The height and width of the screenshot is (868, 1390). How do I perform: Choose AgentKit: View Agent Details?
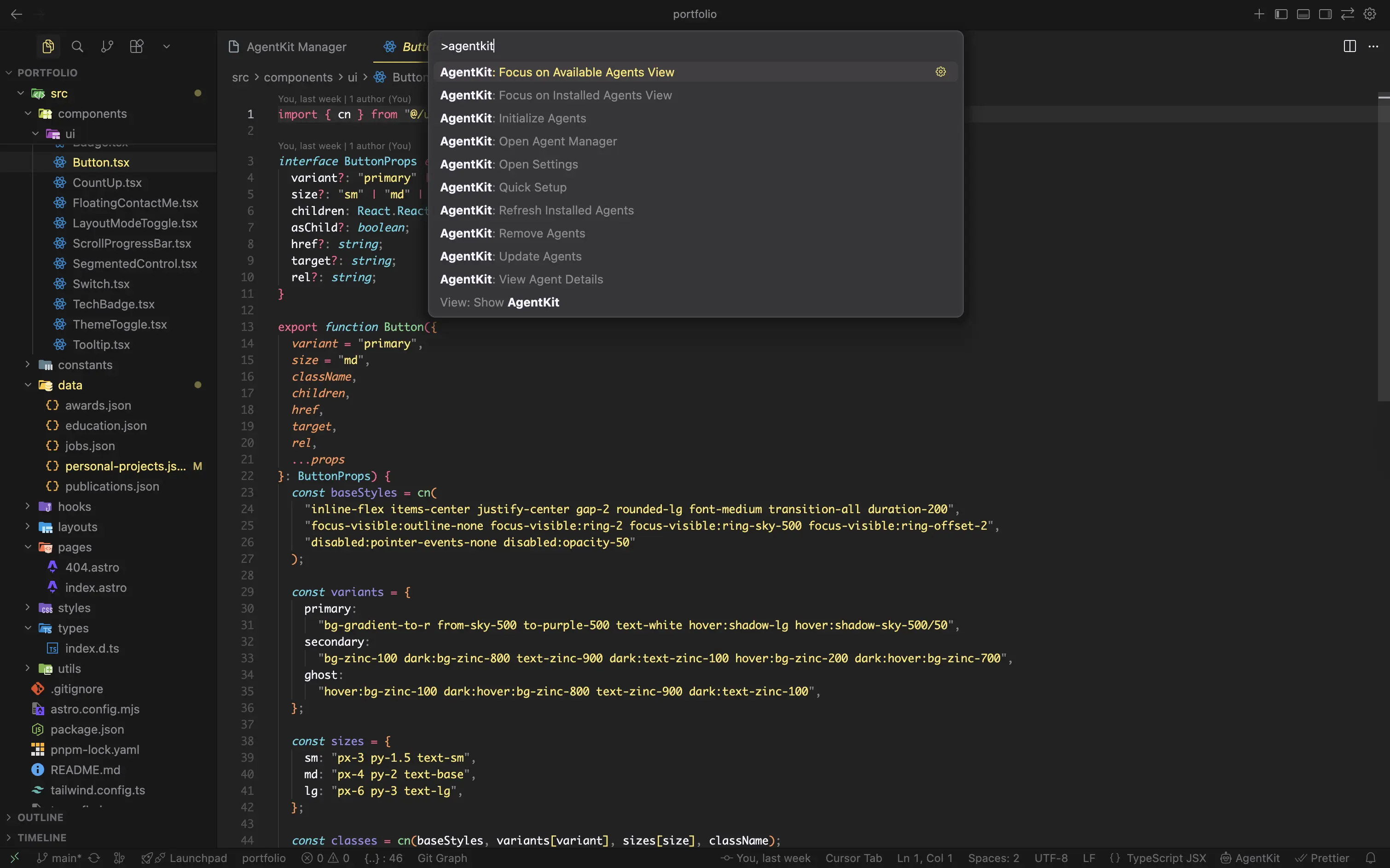click(x=695, y=279)
